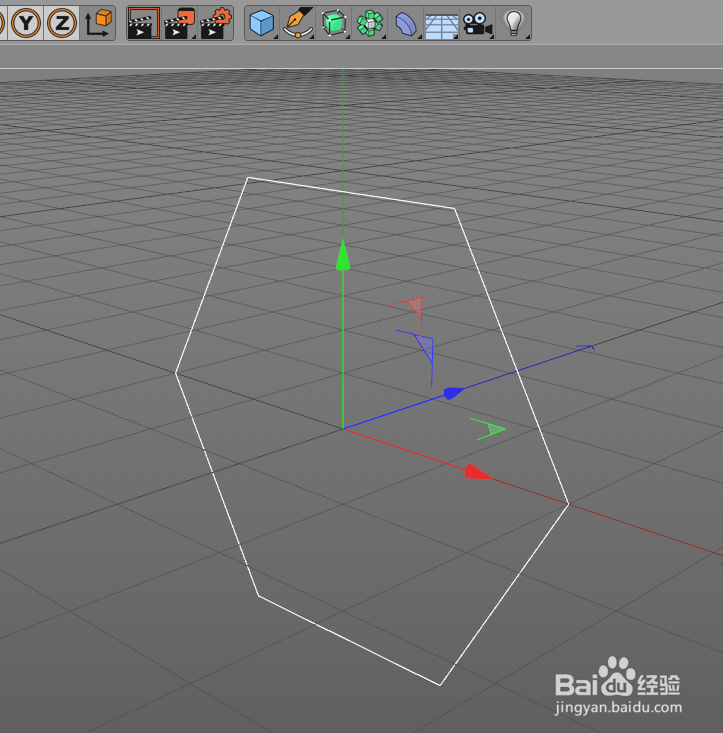Open the Subdivision Surface generators icon
This screenshot has height=733, width=723.
[334, 23]
